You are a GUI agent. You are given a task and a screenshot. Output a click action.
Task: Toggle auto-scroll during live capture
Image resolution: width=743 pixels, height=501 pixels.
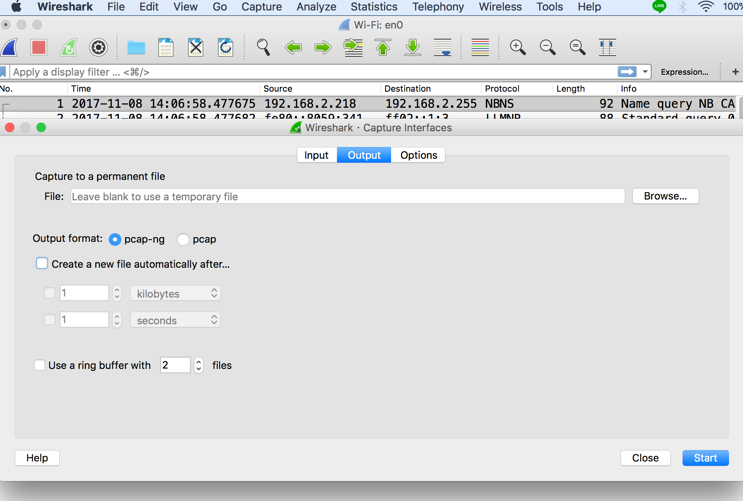point(443,47)
